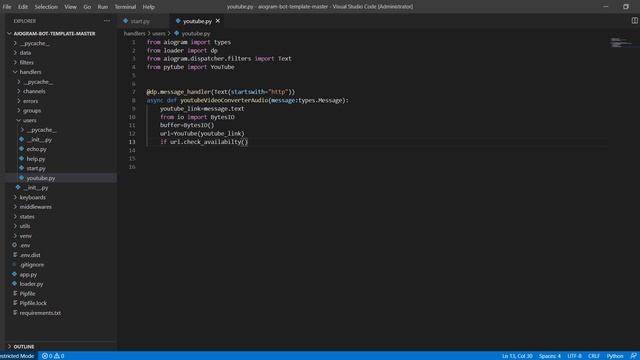Collapse the users folder

[29, 120]
